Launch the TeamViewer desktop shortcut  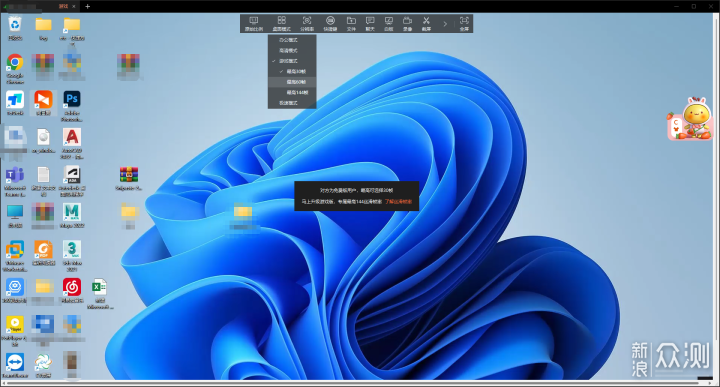(x=15, y=366)
